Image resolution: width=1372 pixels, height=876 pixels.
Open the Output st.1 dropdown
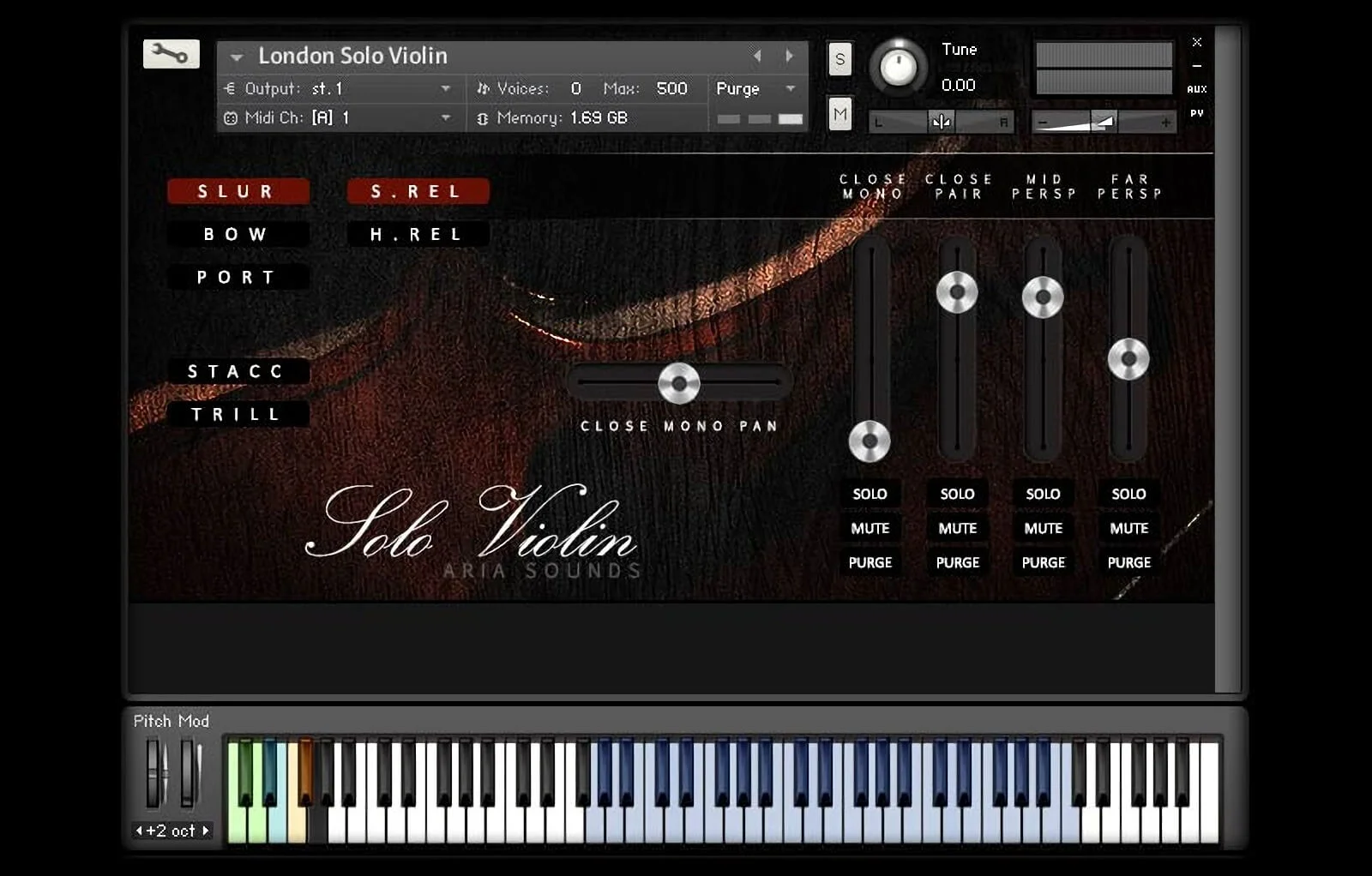445,88
